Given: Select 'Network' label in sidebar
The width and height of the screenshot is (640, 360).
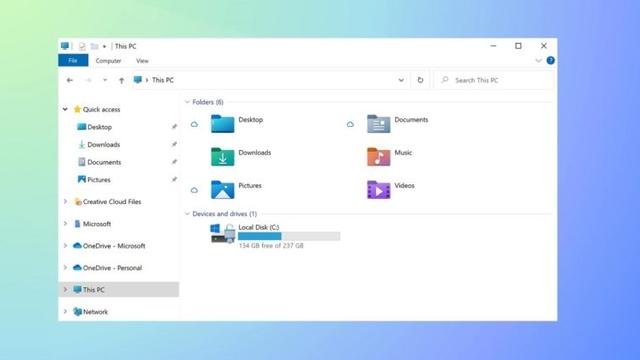Looking at the screenshot, I should (x=96, y=312).
